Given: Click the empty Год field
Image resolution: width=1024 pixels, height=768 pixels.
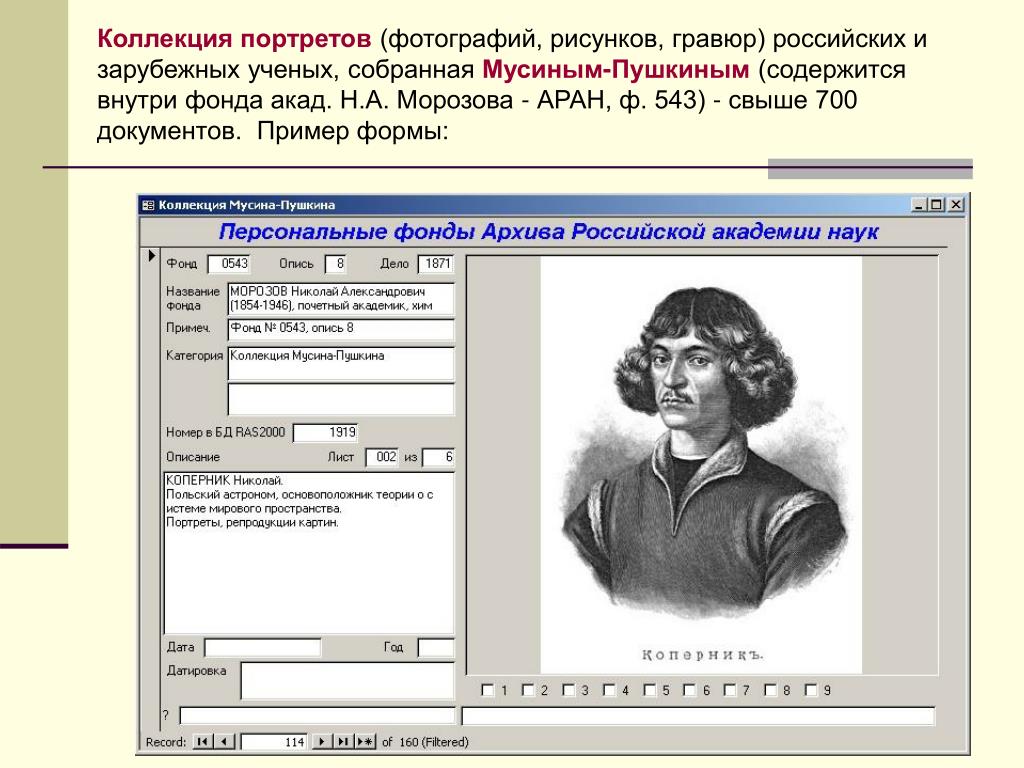Looking at the screenshot, I should [x=436, y=647].
